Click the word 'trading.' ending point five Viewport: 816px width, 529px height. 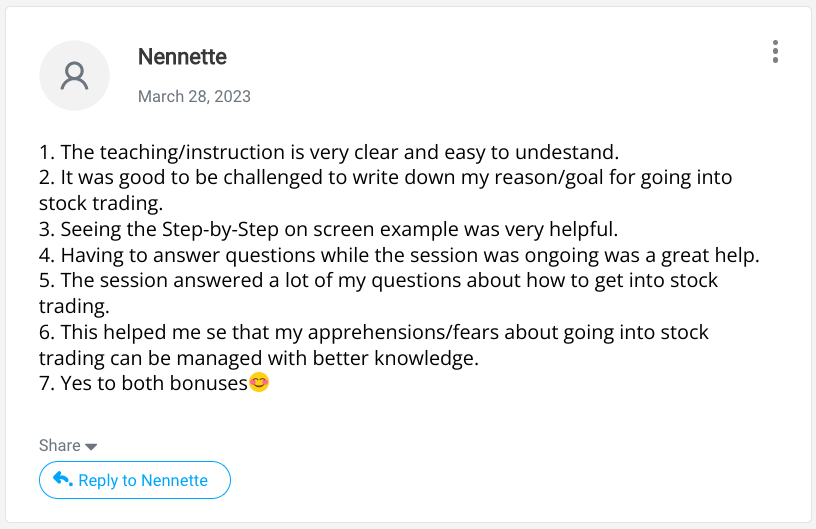74,306
